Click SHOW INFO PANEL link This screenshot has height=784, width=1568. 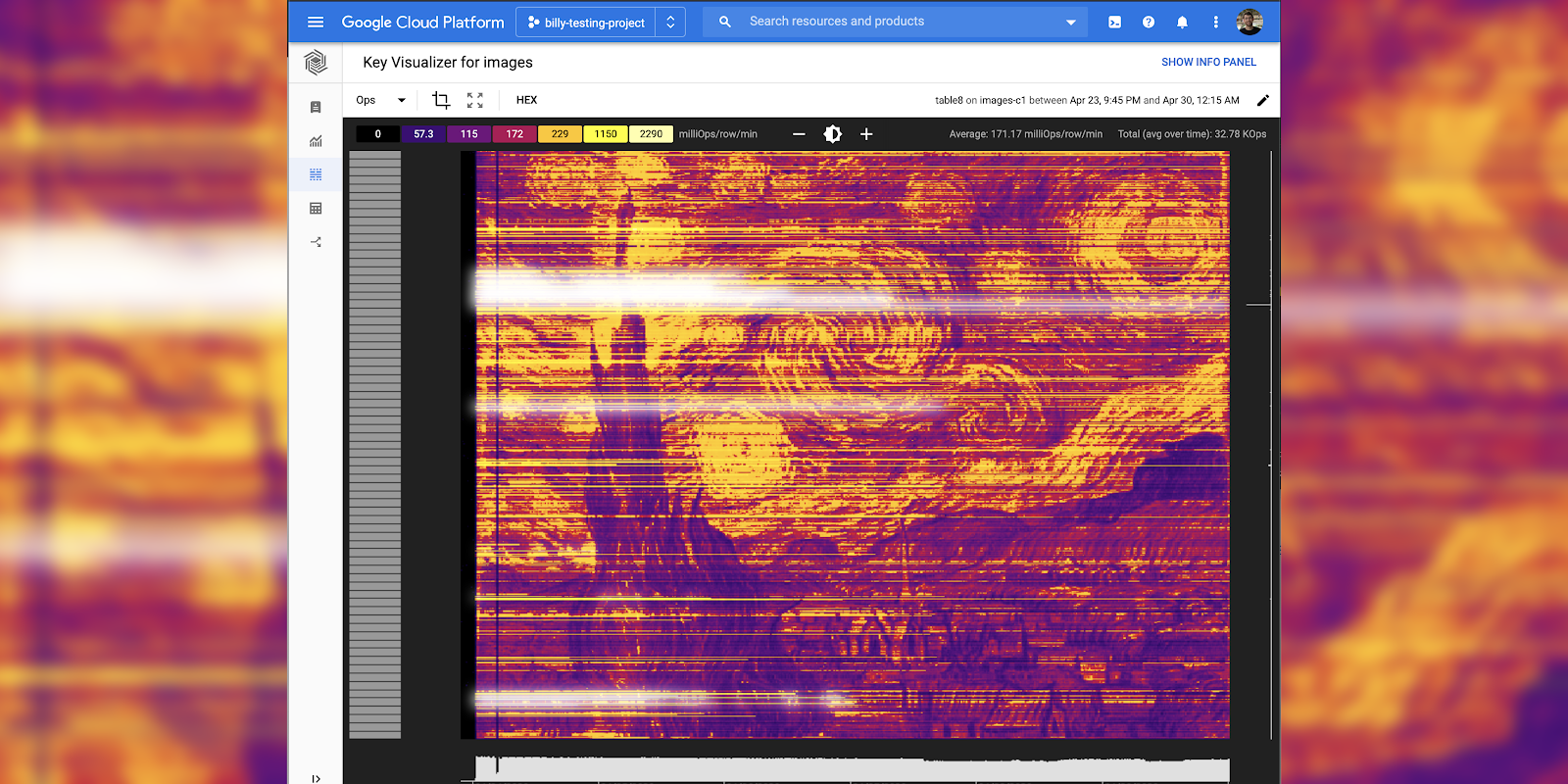point(1208,62)
